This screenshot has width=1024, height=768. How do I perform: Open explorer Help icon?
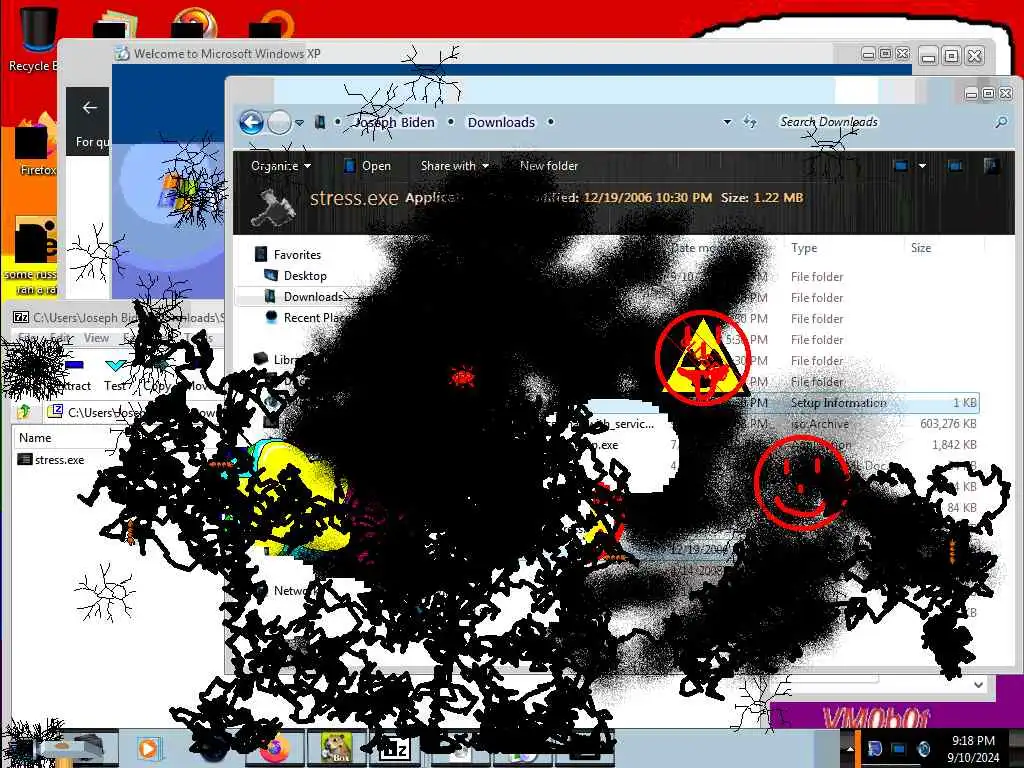(991, 166)
